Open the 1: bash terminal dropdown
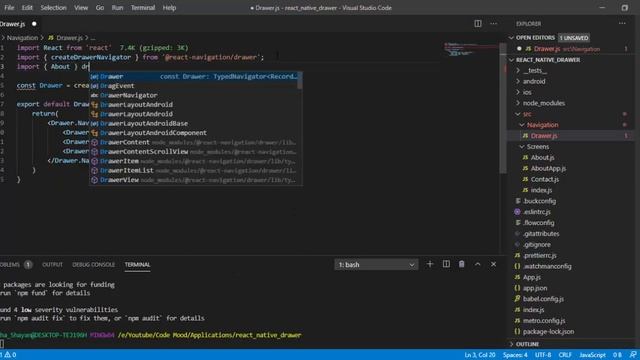The height and width of the screenshot is (360, 640). 376,264
